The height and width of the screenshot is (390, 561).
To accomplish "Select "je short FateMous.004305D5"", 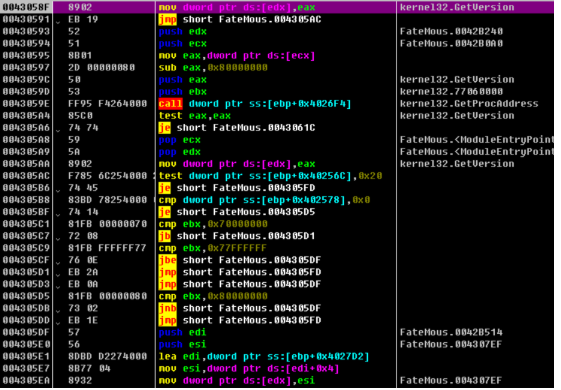I will coord(237,212).
